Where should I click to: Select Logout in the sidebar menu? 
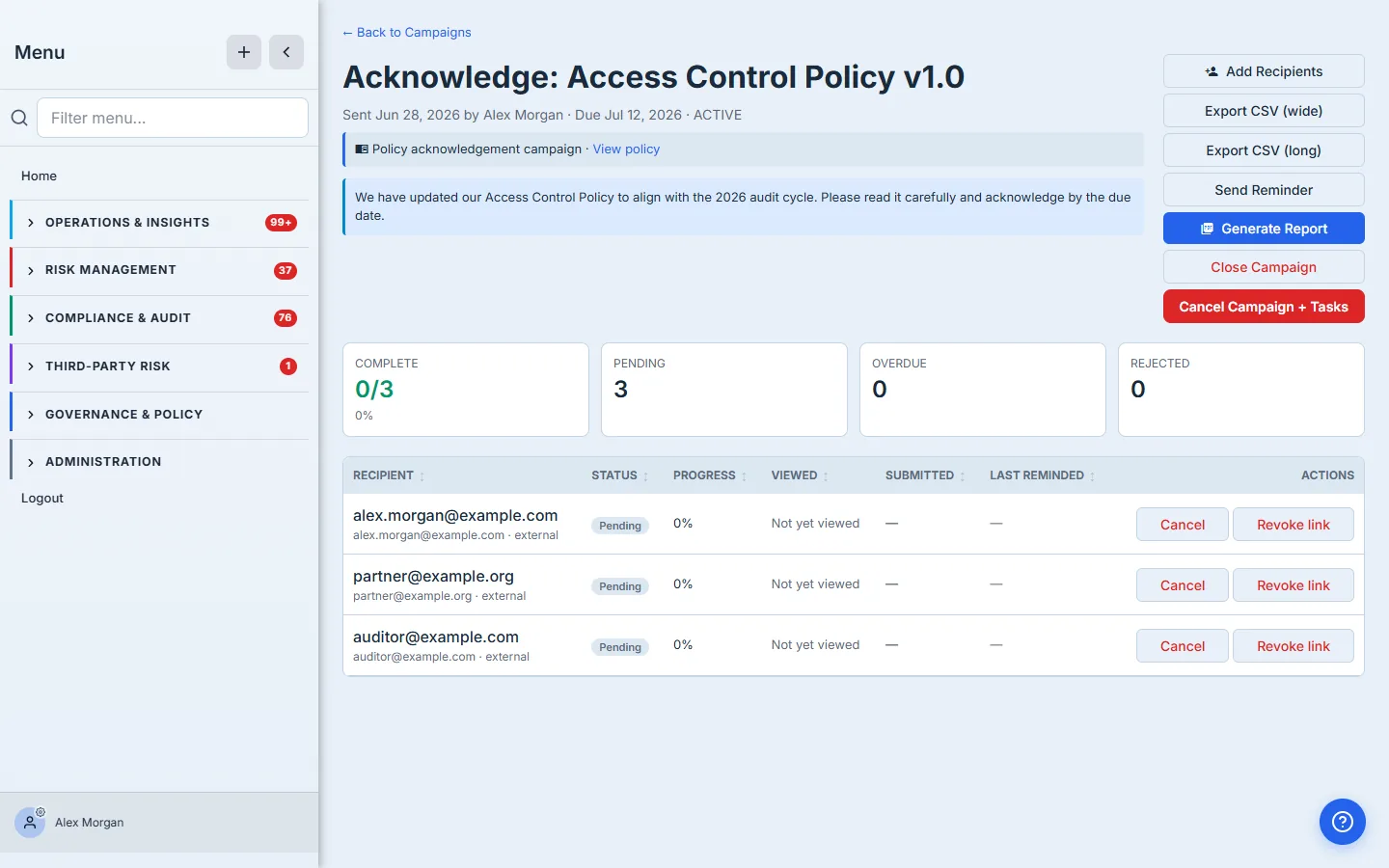pos(42,499)
